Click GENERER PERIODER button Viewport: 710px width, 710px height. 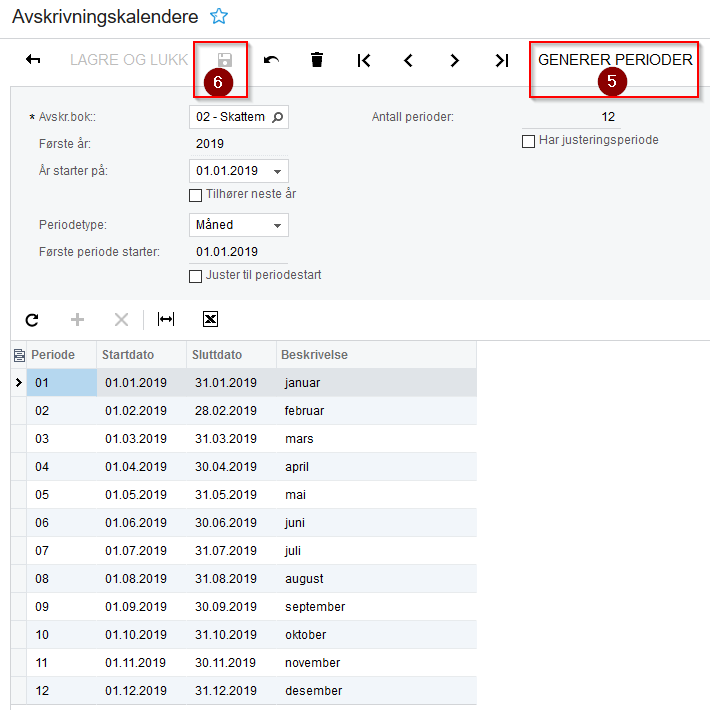click(615, 60)
